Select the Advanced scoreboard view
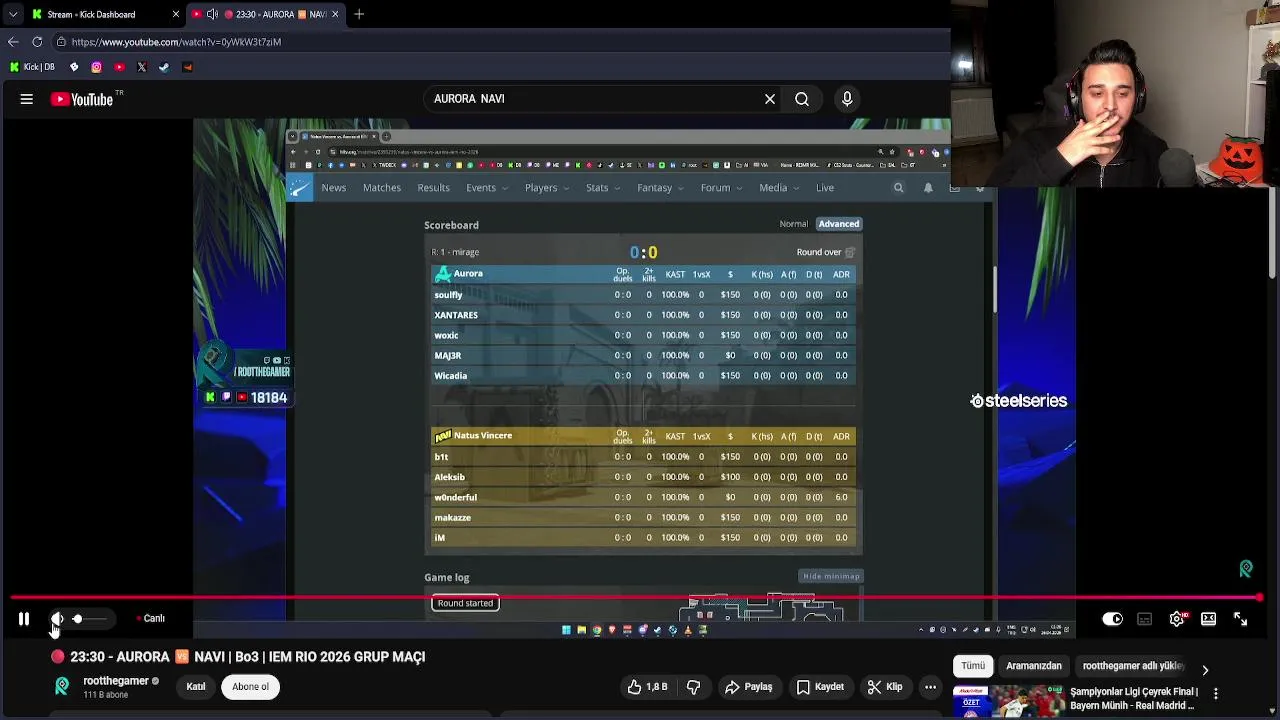This screenshot has width=1280, height=720. point(839,224)
